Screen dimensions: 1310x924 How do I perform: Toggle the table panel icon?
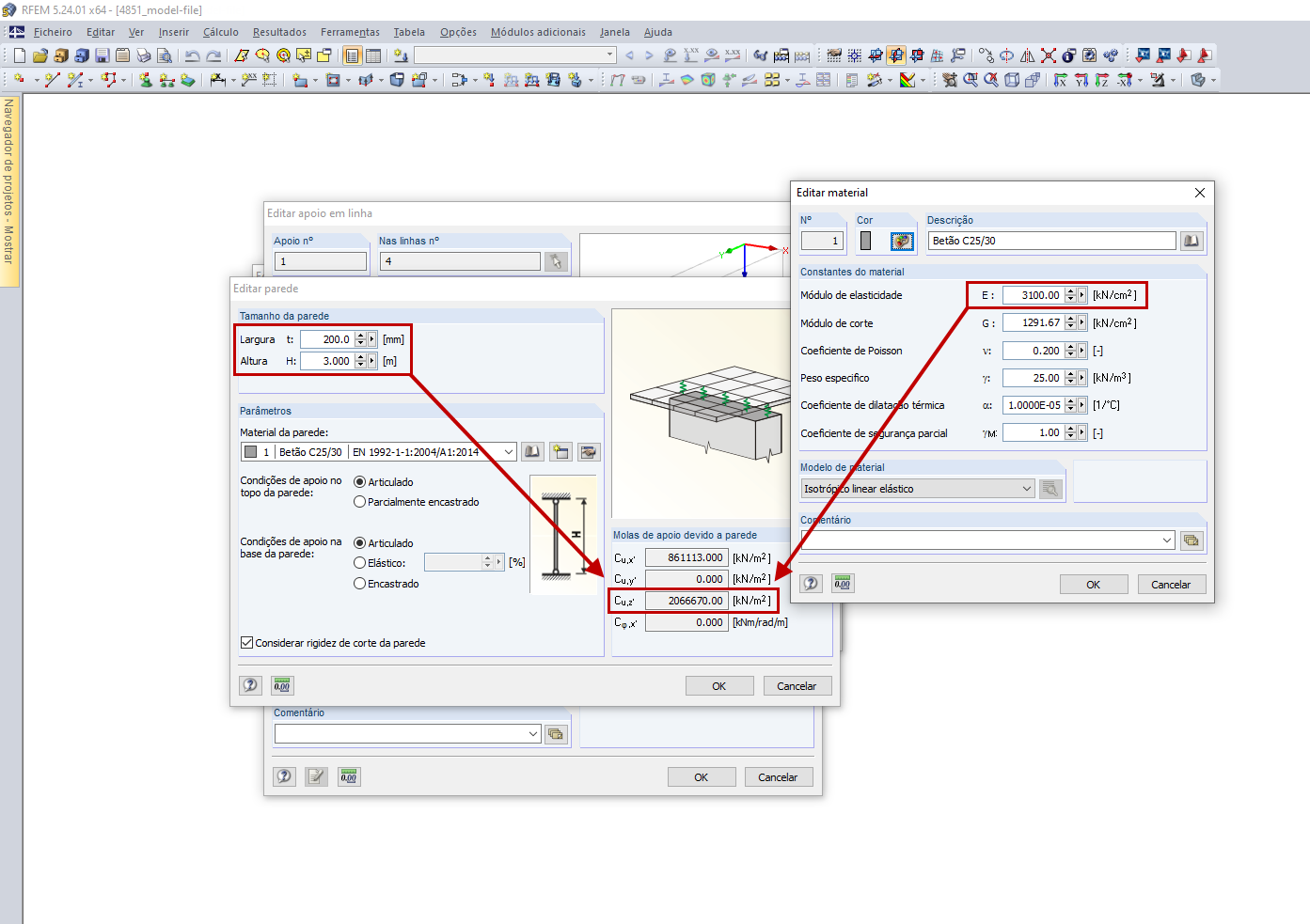(373, 55)
